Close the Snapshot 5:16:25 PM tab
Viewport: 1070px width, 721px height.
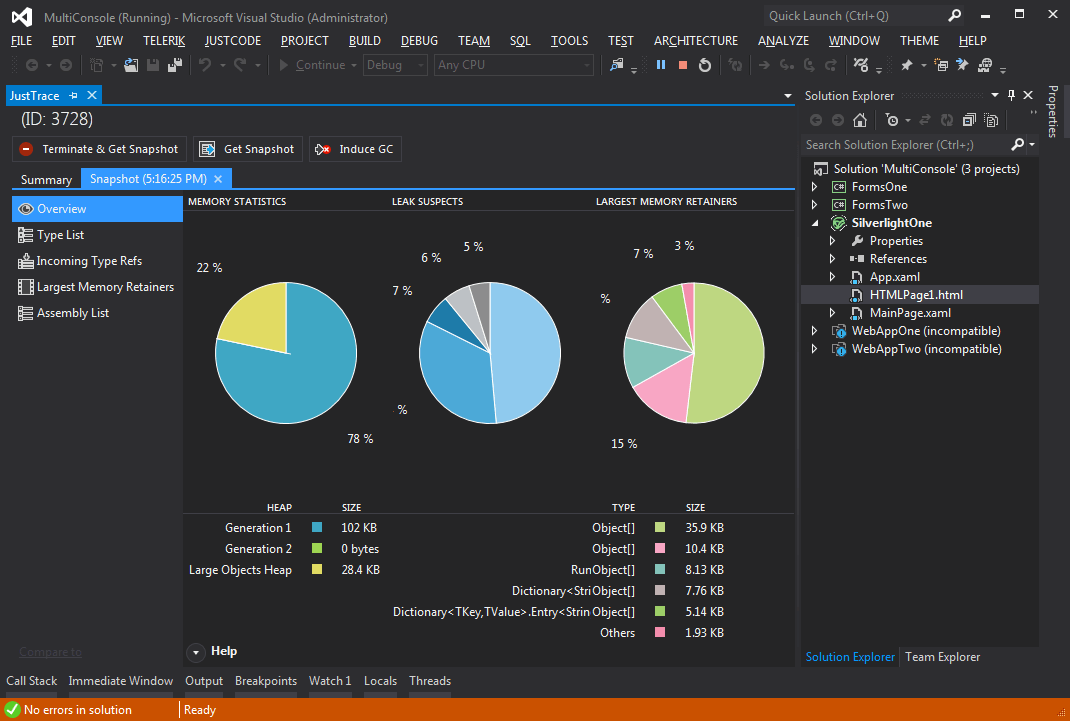(x=218, y=179)
